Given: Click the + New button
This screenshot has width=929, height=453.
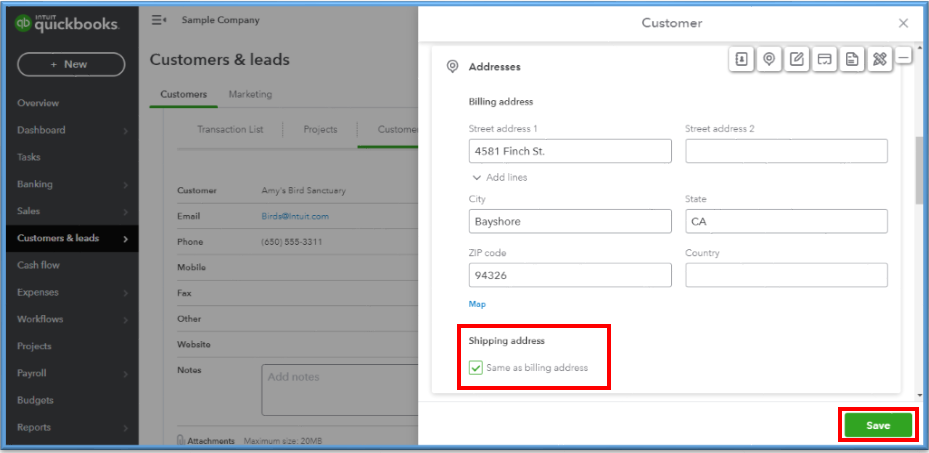Looking at the screenshot, I should pyautogui.click(x=71, y=64).
